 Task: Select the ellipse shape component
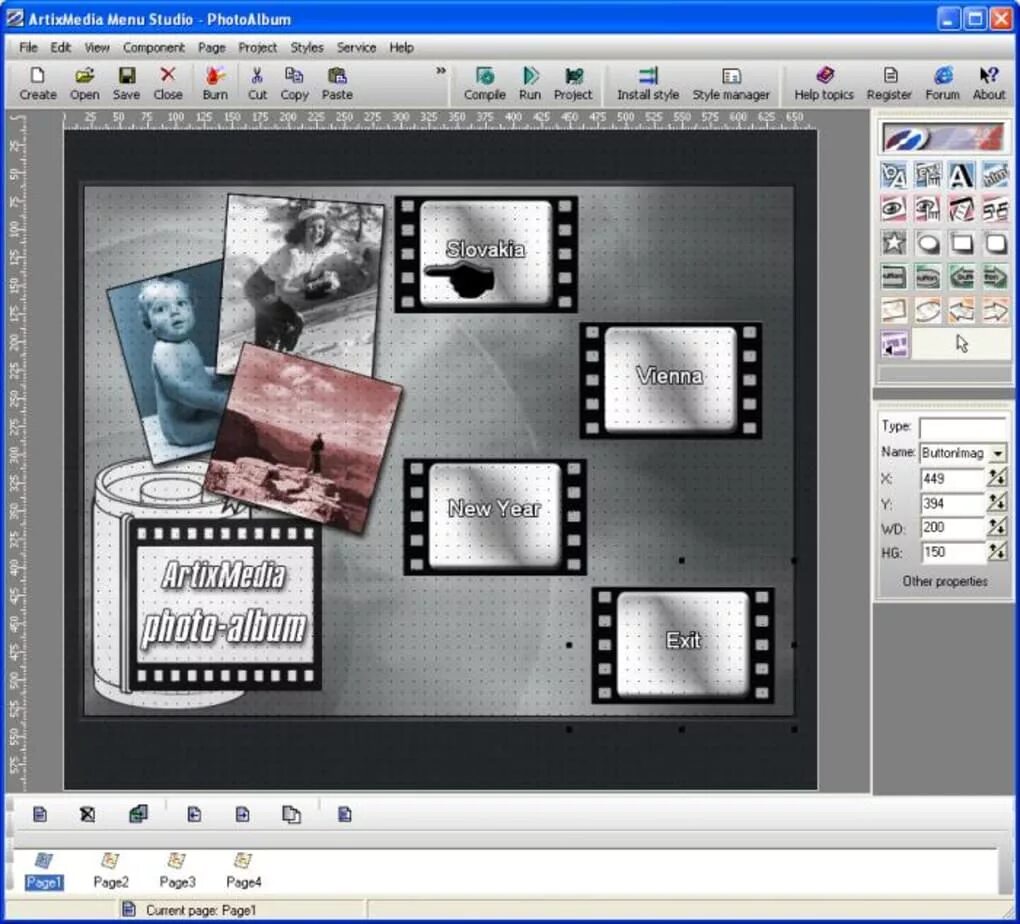point(928,243)
